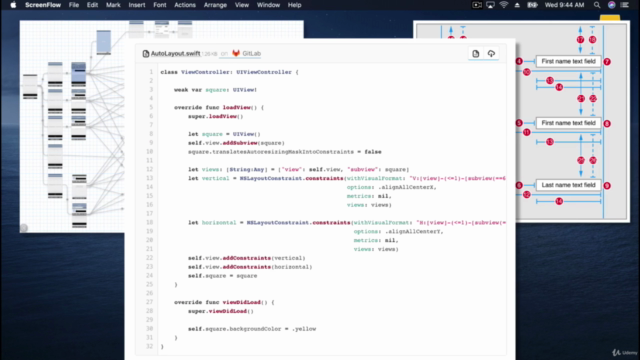Click 'self.square.backgroundColor = .yellow' line
The image size is (640, 360).
(252, 329)
